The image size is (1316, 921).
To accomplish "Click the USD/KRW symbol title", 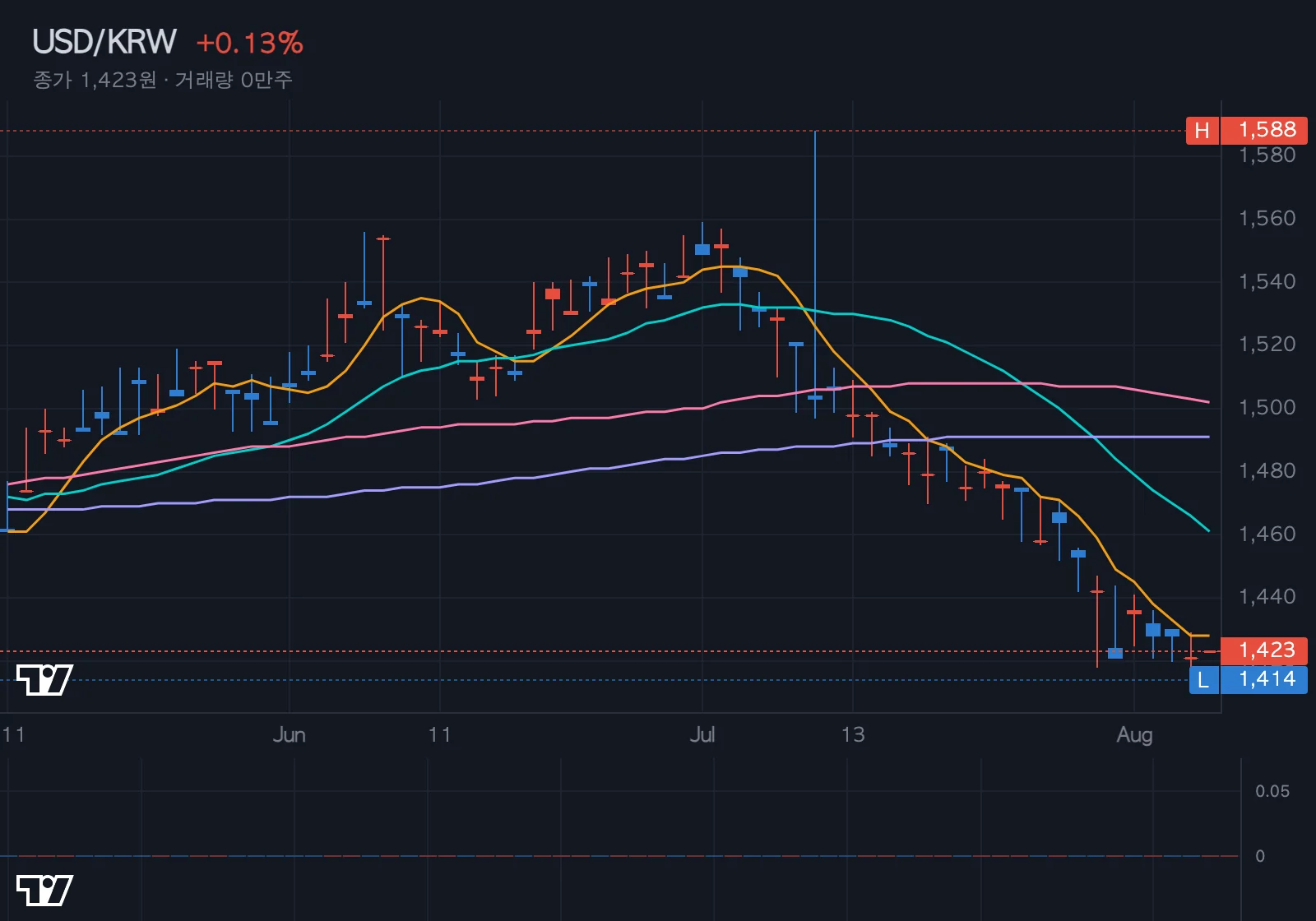I will (x=104, y=42).
